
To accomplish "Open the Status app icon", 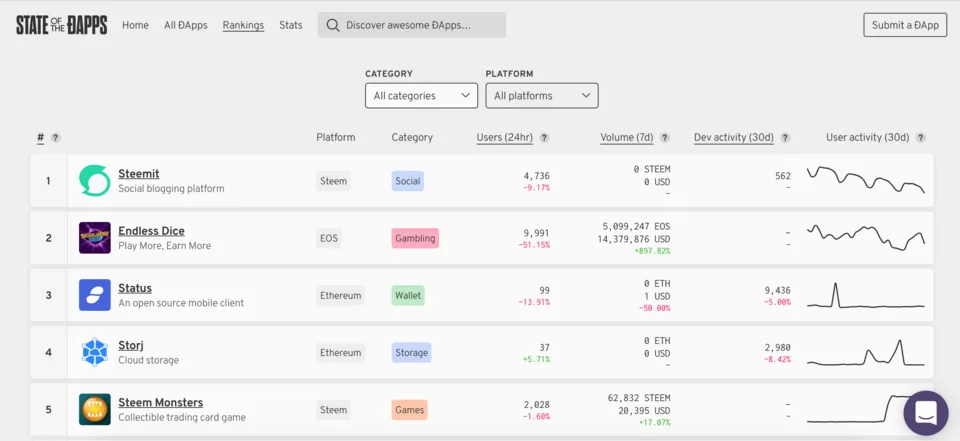I will tap(94, 295).
